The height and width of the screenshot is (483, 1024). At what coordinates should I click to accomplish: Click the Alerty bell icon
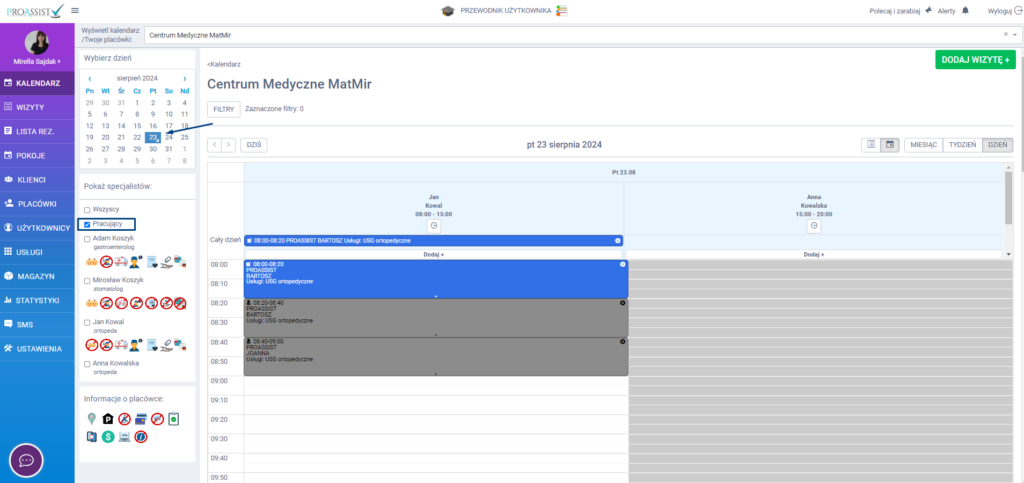(965, 10)
